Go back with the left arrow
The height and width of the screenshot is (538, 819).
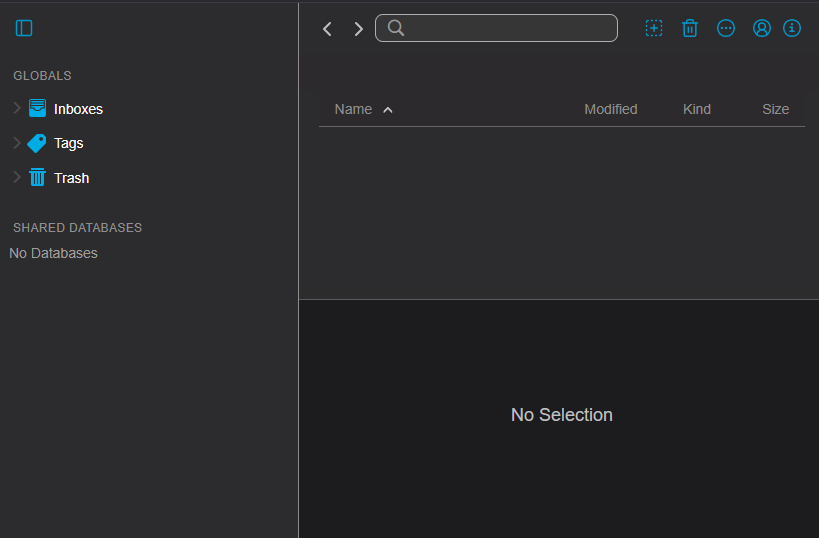tap(327, 29)
